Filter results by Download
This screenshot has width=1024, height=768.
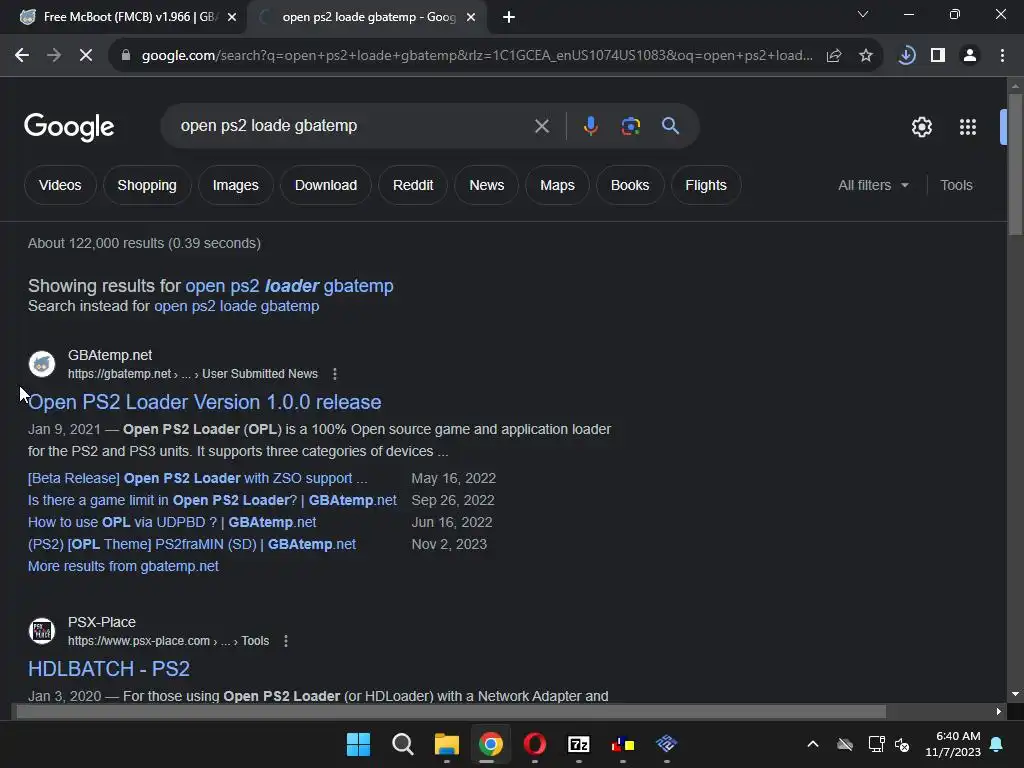click(x=326, y=185)
